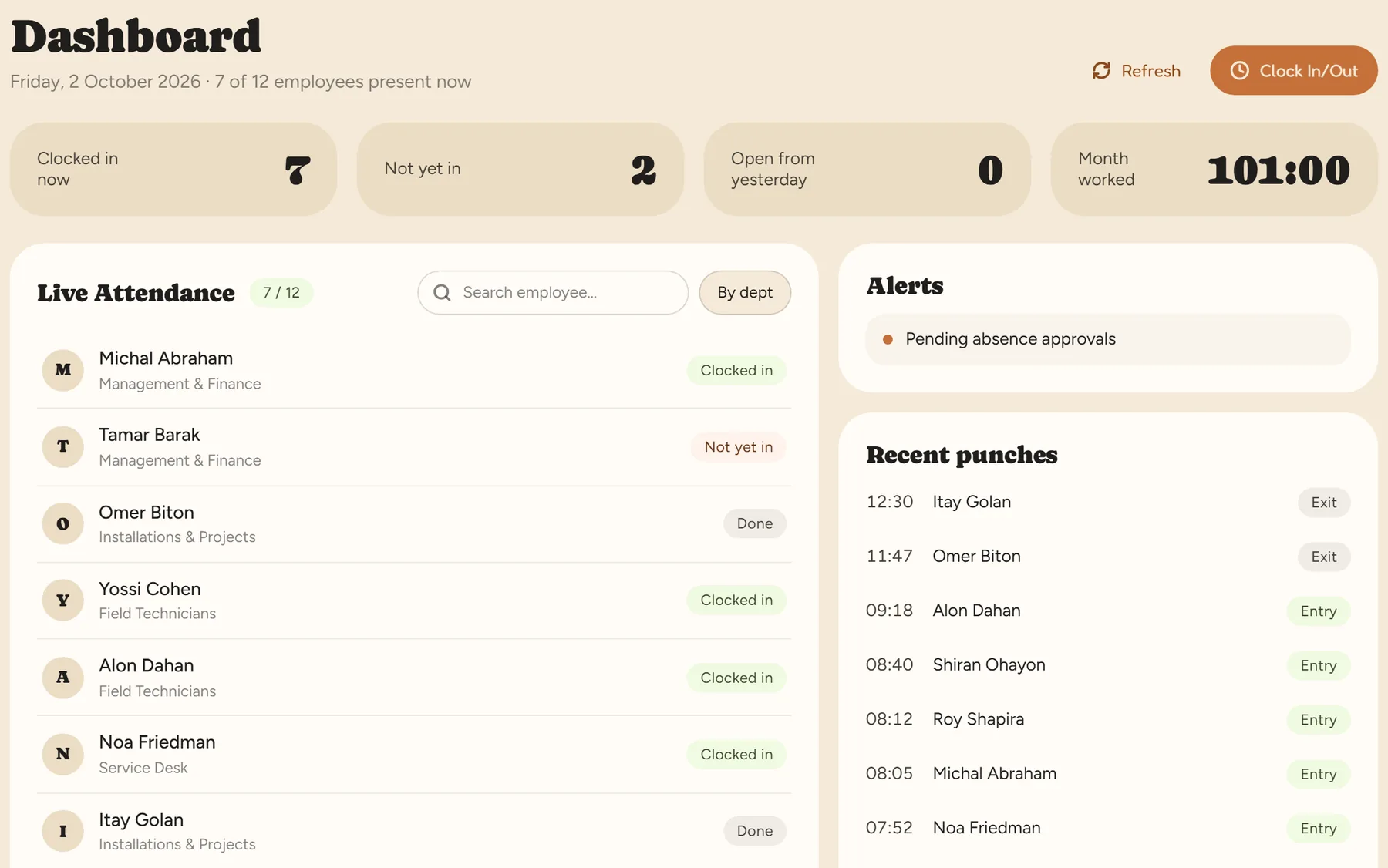Viewport: 1388px width, 868px height.
Task: Click Tamar Barak's Not yet in status
Action: tap(738, 447)
